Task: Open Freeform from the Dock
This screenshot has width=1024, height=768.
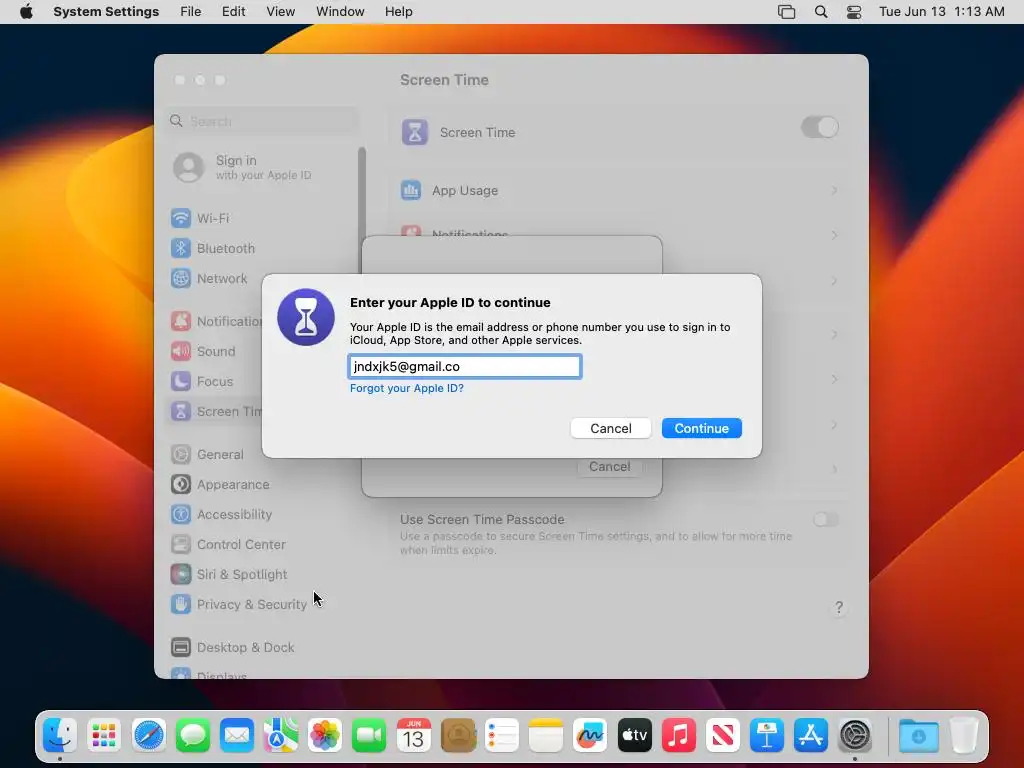Action: coord(590,735)
